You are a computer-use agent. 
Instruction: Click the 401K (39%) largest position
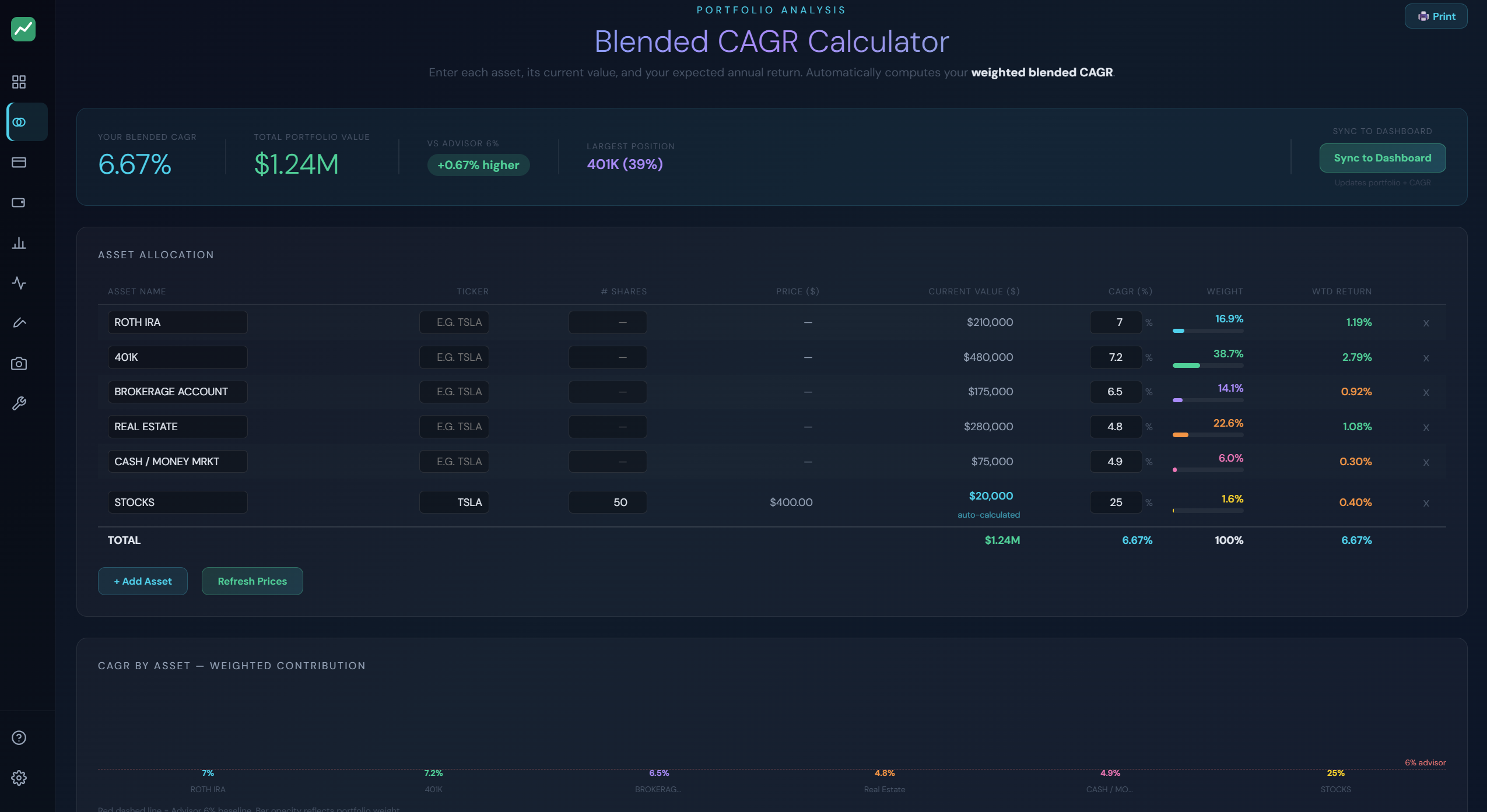[x=625, y=164]
